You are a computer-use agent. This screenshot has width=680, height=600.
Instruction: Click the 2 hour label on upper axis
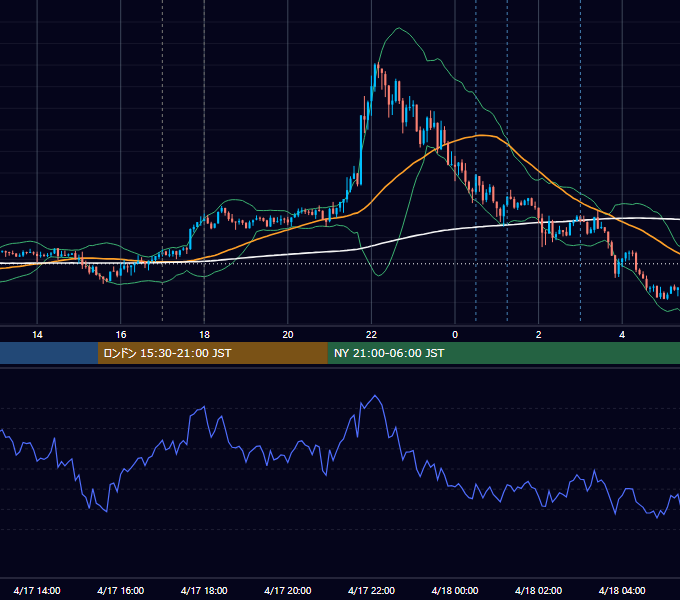pos(539,335)
